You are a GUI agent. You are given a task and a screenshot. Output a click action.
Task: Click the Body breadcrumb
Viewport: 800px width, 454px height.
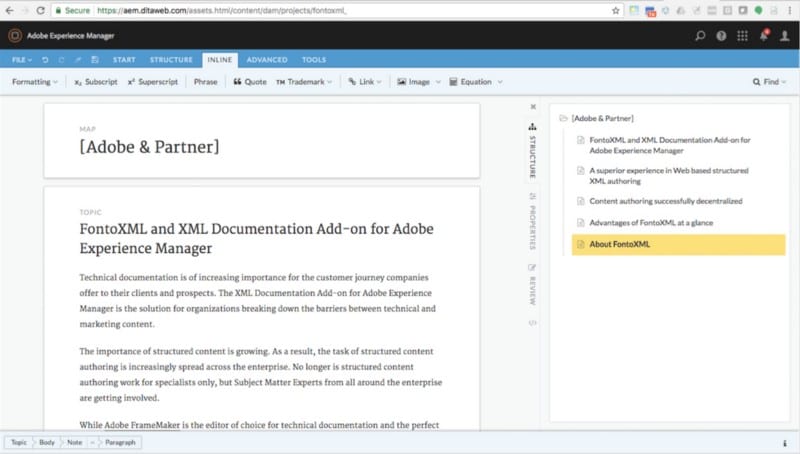pos(47,442)
